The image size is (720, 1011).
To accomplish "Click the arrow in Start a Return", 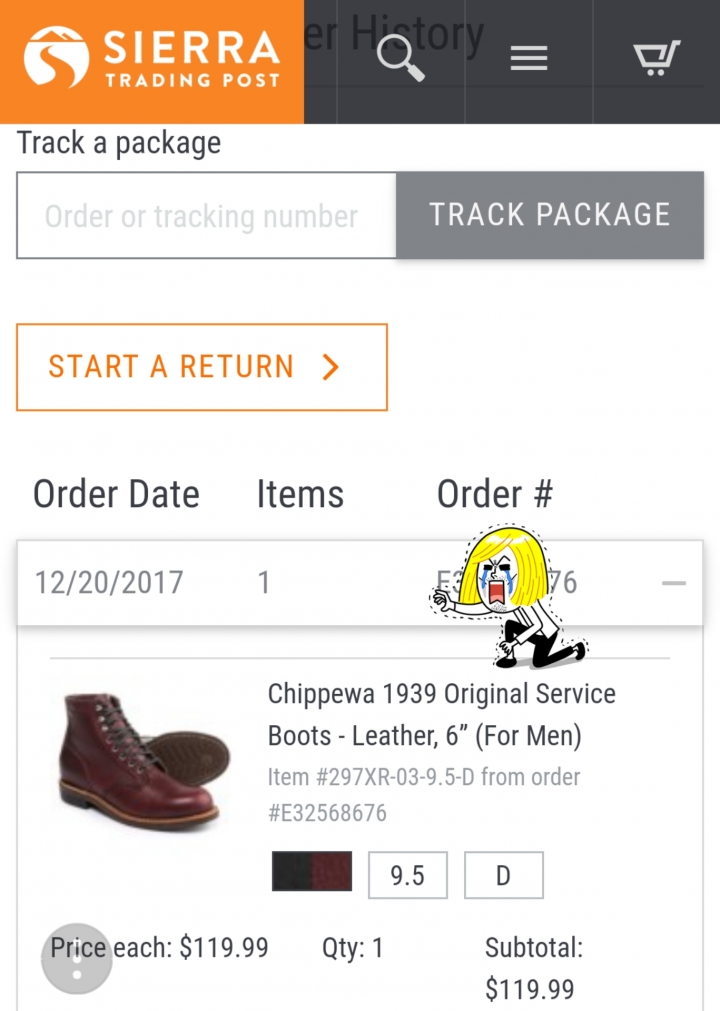I will pyautogui.click(x=331, y=367).
